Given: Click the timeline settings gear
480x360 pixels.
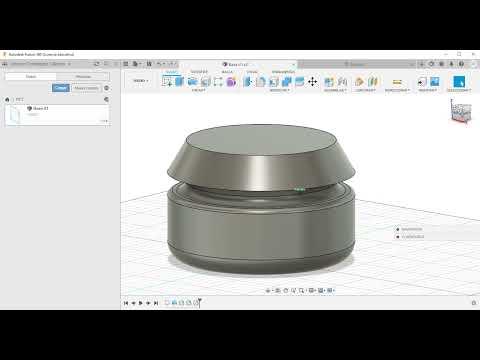Looking at the screenshot, I should click(474, 303).
